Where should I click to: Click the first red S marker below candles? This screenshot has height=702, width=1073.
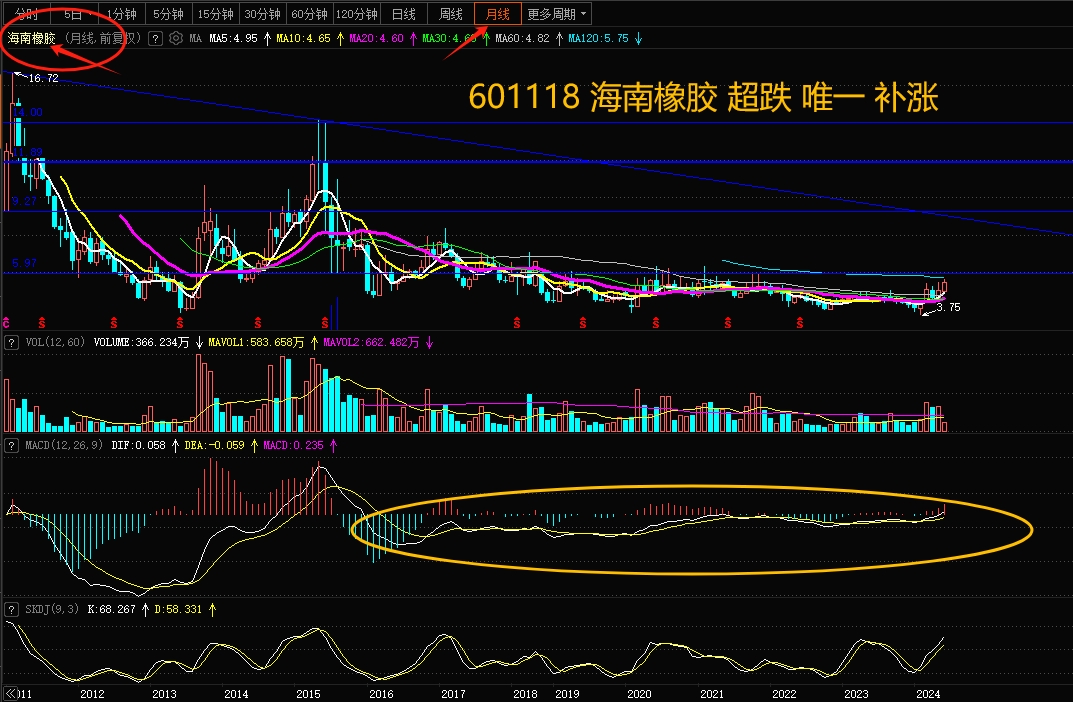(x=42, y=322)
